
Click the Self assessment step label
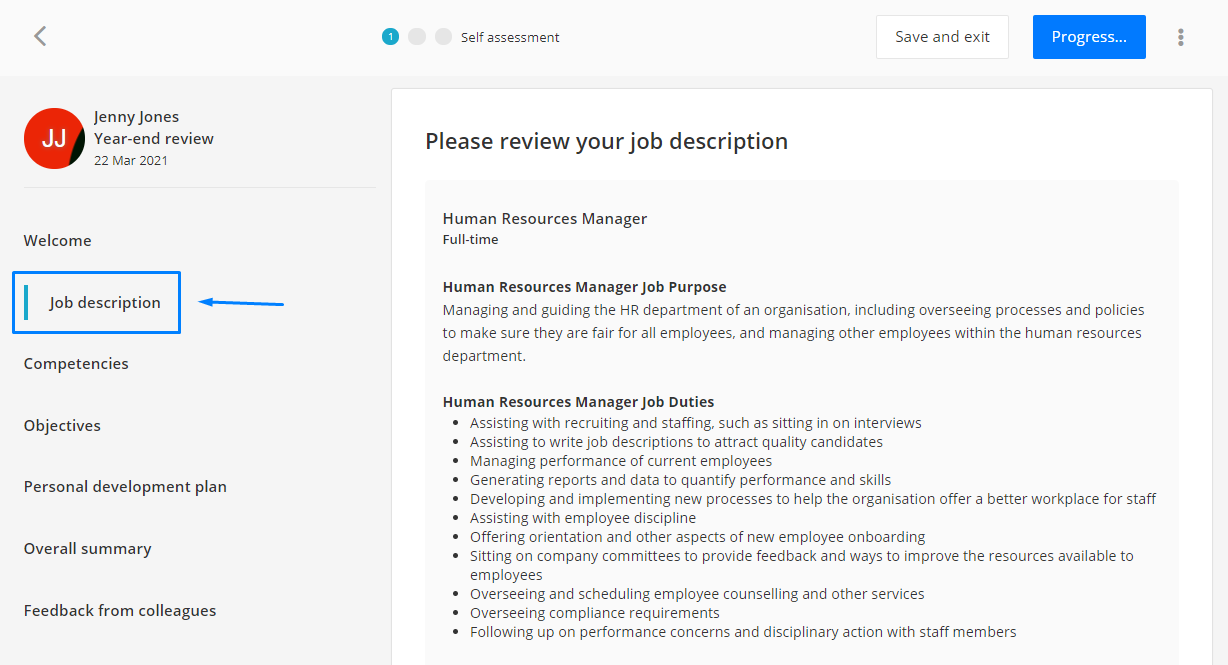tap(510, 37)
